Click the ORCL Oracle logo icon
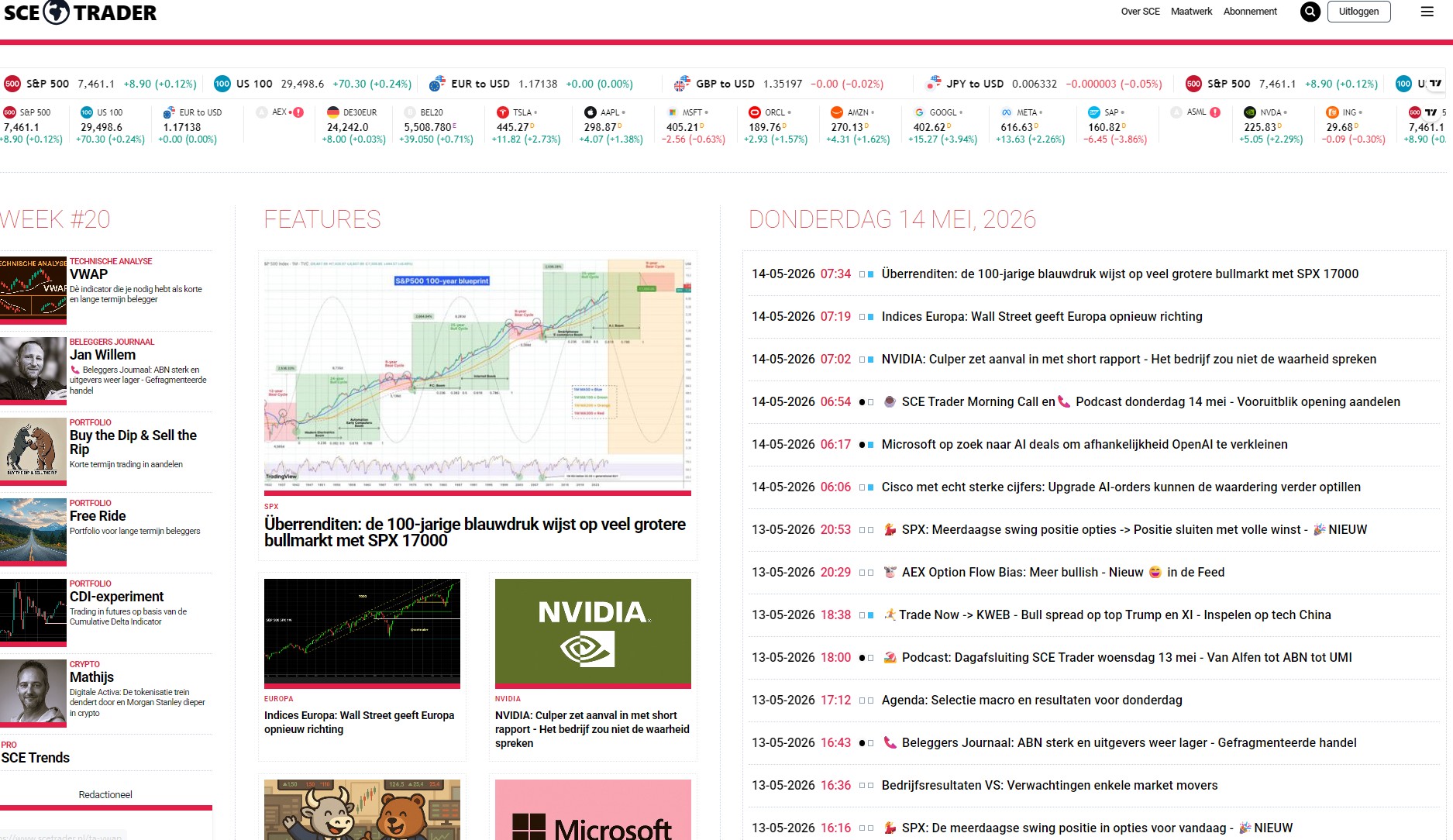This screenshot has width=1453, height=840. point(755,112)
